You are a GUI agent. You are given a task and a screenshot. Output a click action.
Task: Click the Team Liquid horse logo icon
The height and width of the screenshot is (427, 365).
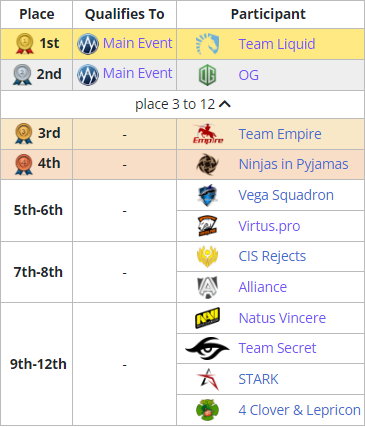tap(207, 44)
